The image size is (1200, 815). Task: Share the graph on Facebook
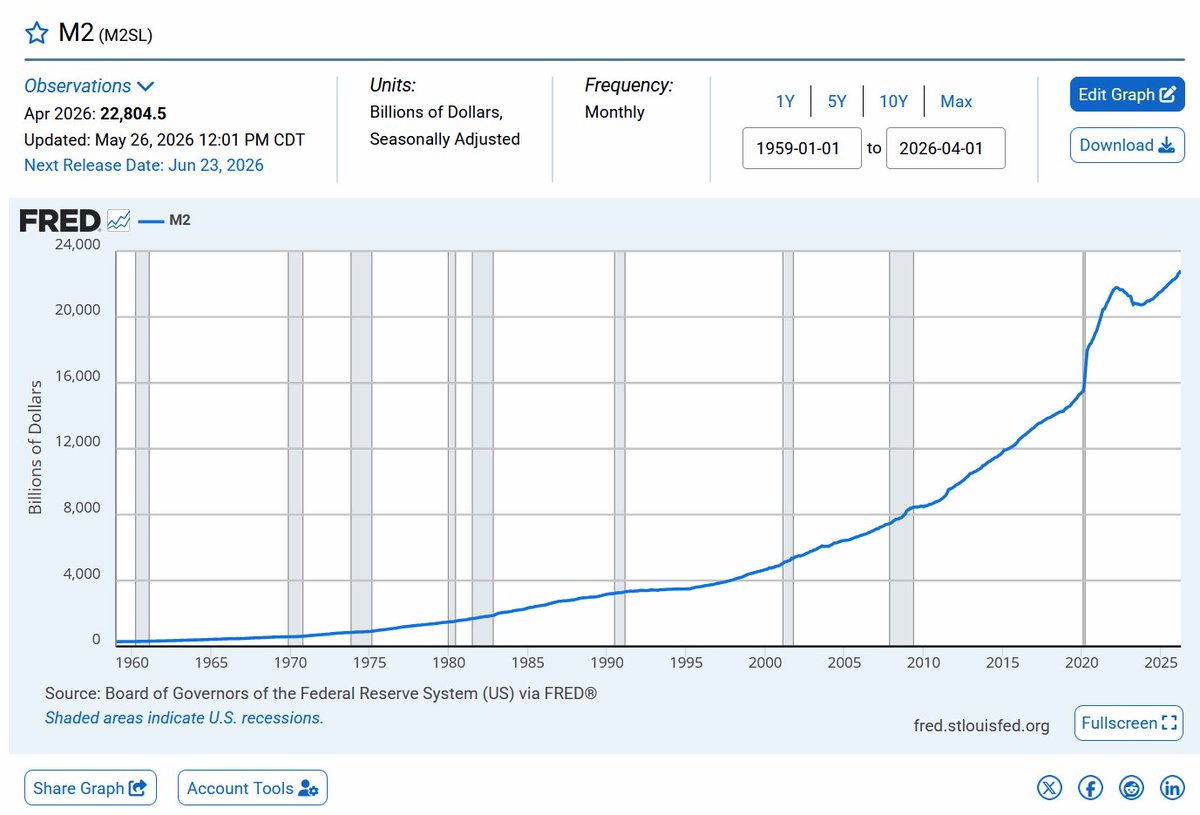coord(1090,788)
